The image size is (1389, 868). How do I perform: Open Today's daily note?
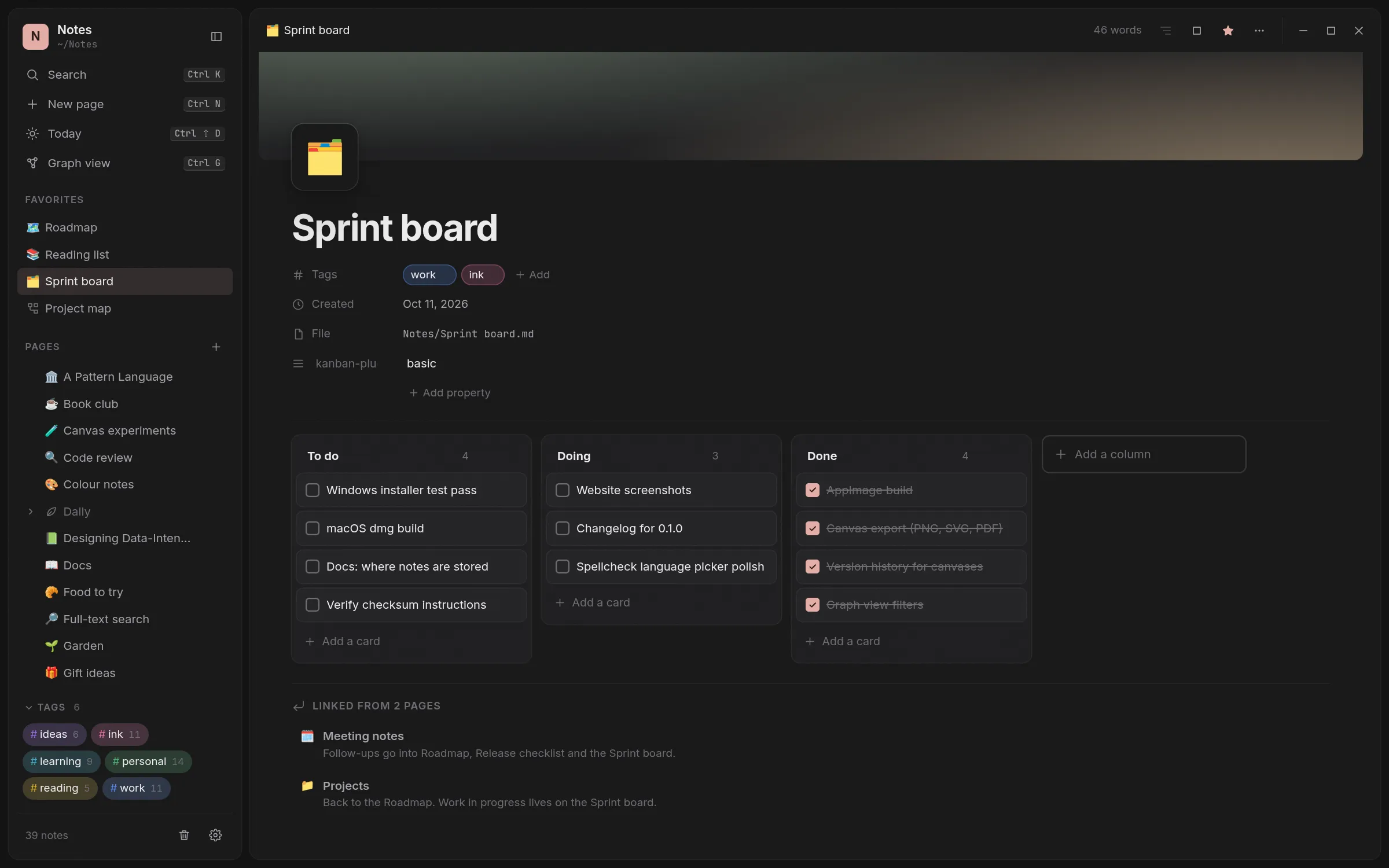click(x=125, y=134)
